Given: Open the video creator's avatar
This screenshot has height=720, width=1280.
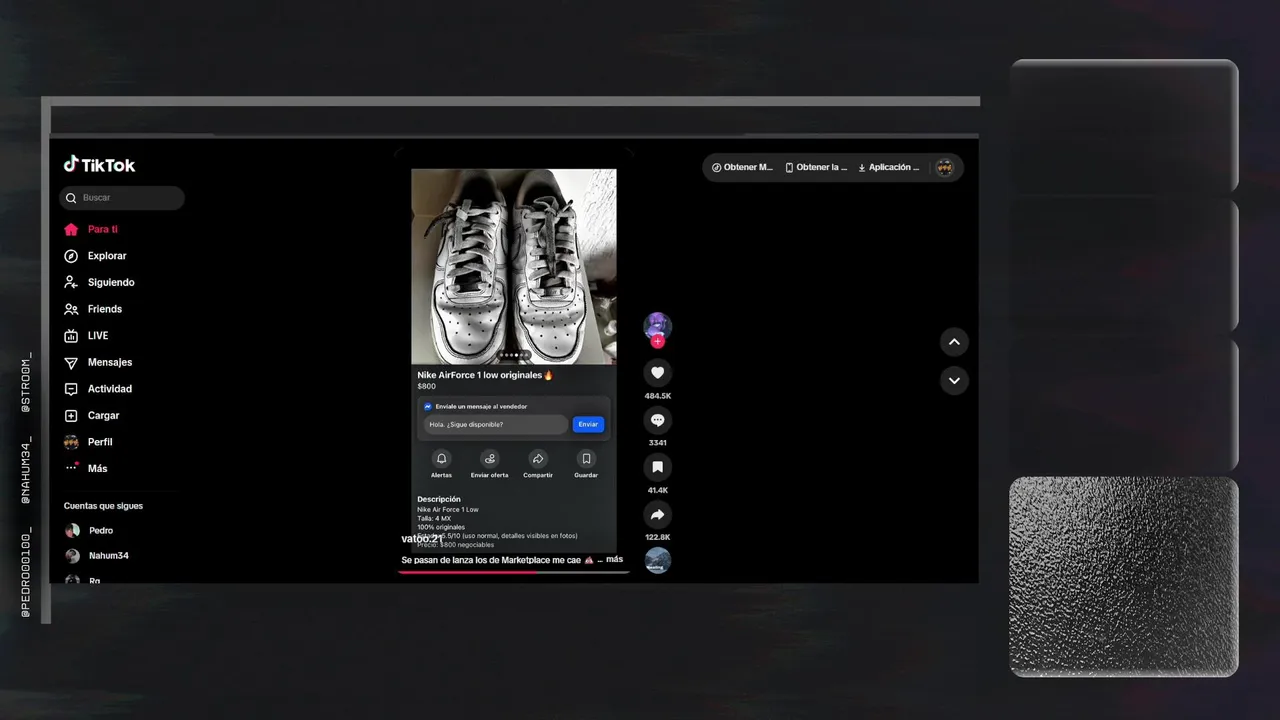Looking at the screenshot, I should pyautogui.click(x=657, y=325).
